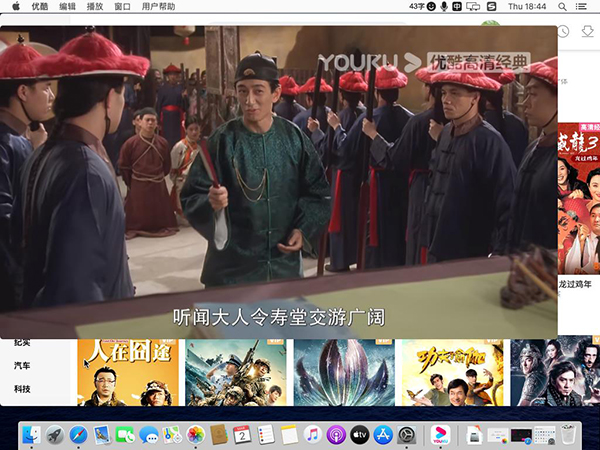Click the microphone icon in menu bar

click(x=444, y=6)
